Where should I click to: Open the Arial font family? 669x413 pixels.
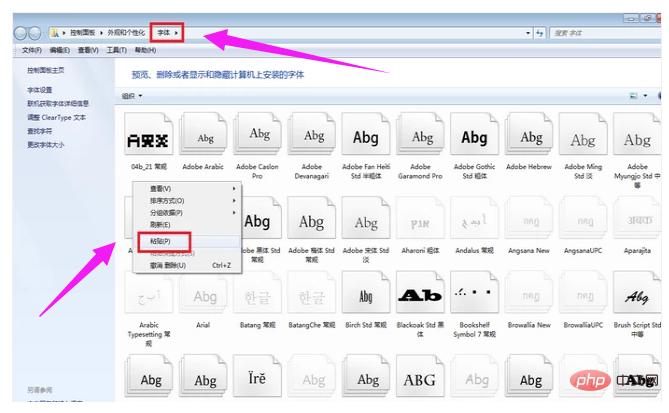click(x=203, y=300)
